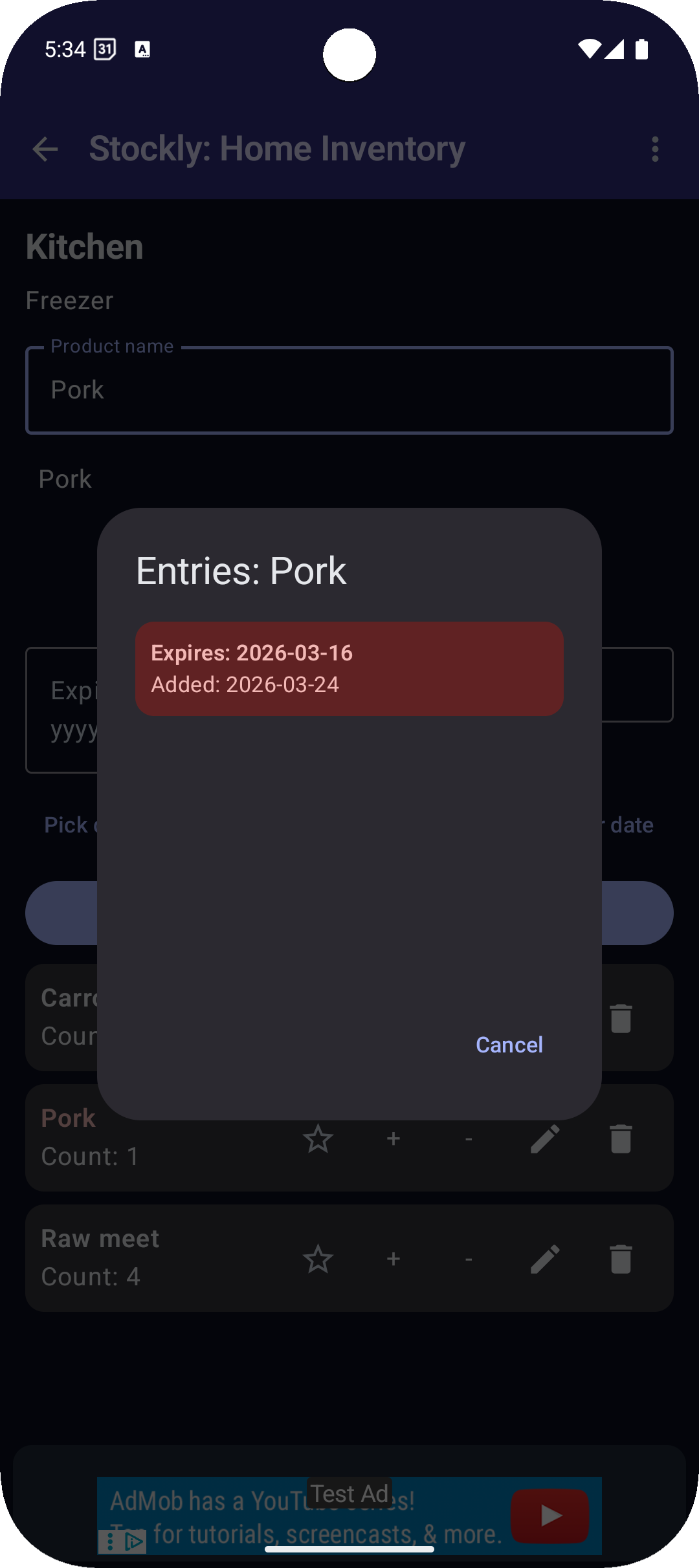Edit the Raw meet item with the pencil icon
This screenshot has width=699, height=1568.
[x=546, y=1259]
